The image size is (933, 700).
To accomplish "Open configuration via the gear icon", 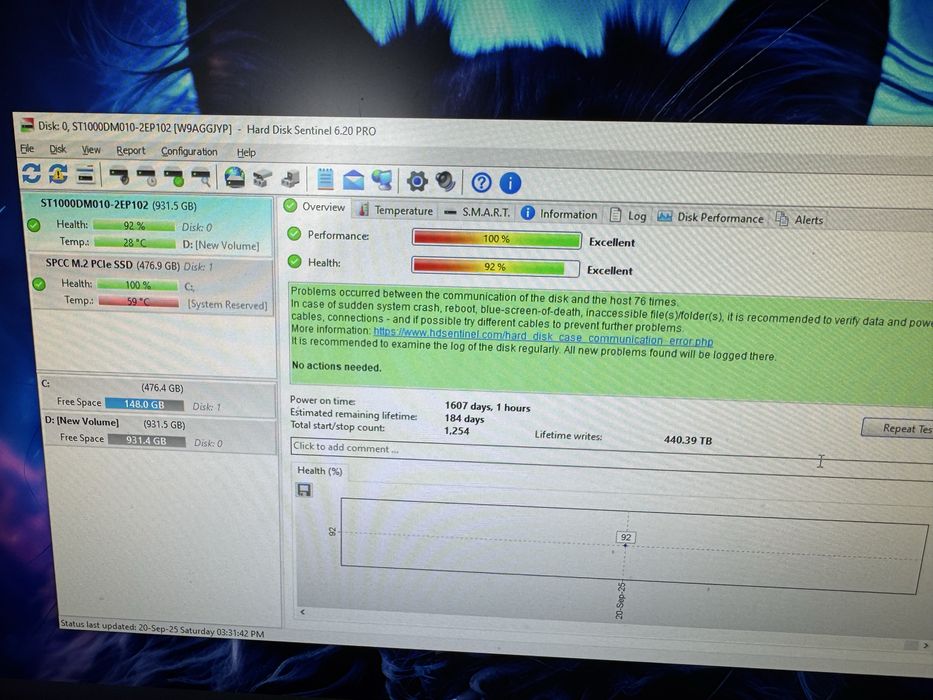I will pyautogui.click(x=417, y=181).
